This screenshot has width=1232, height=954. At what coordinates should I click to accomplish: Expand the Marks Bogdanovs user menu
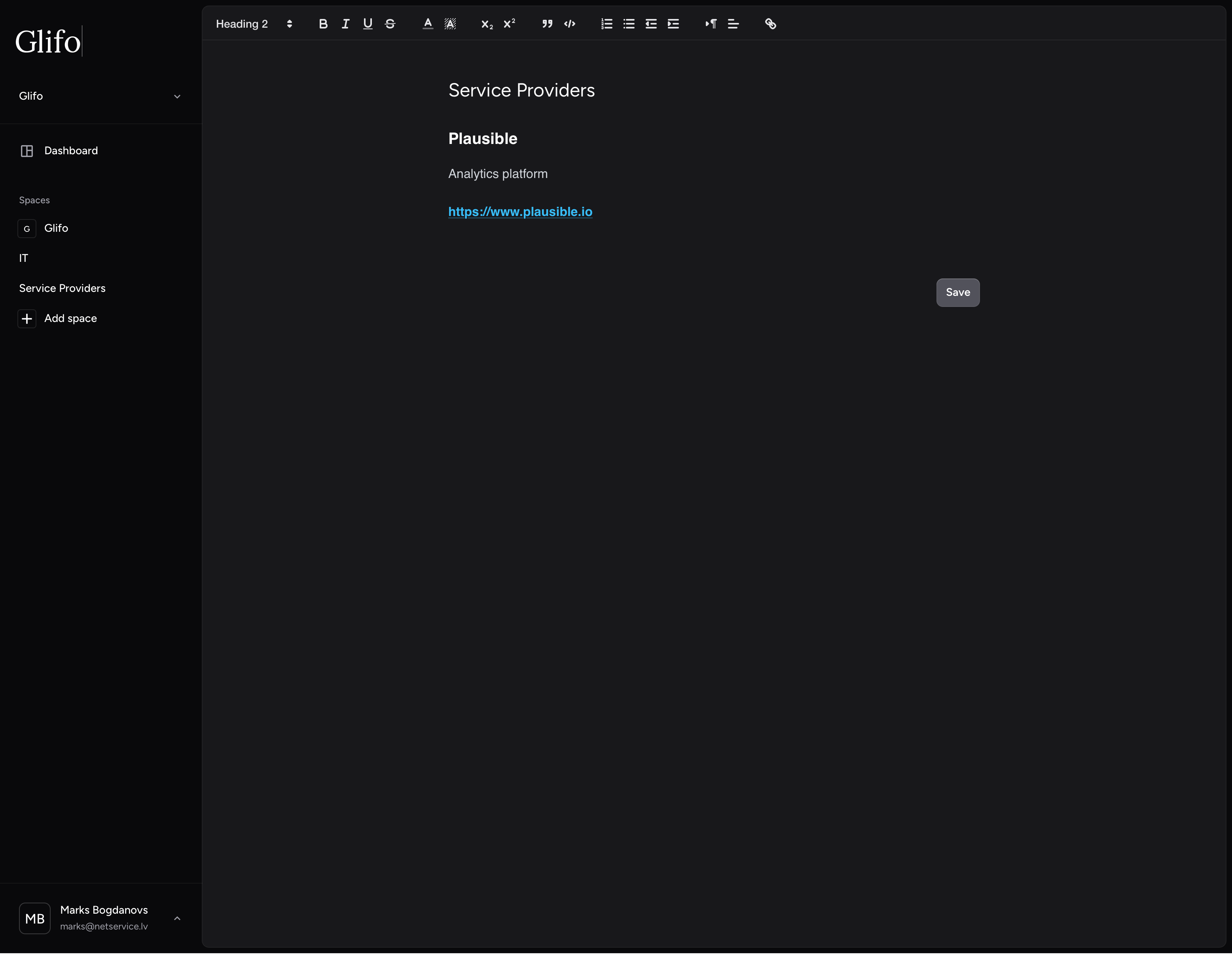[100, 918]
